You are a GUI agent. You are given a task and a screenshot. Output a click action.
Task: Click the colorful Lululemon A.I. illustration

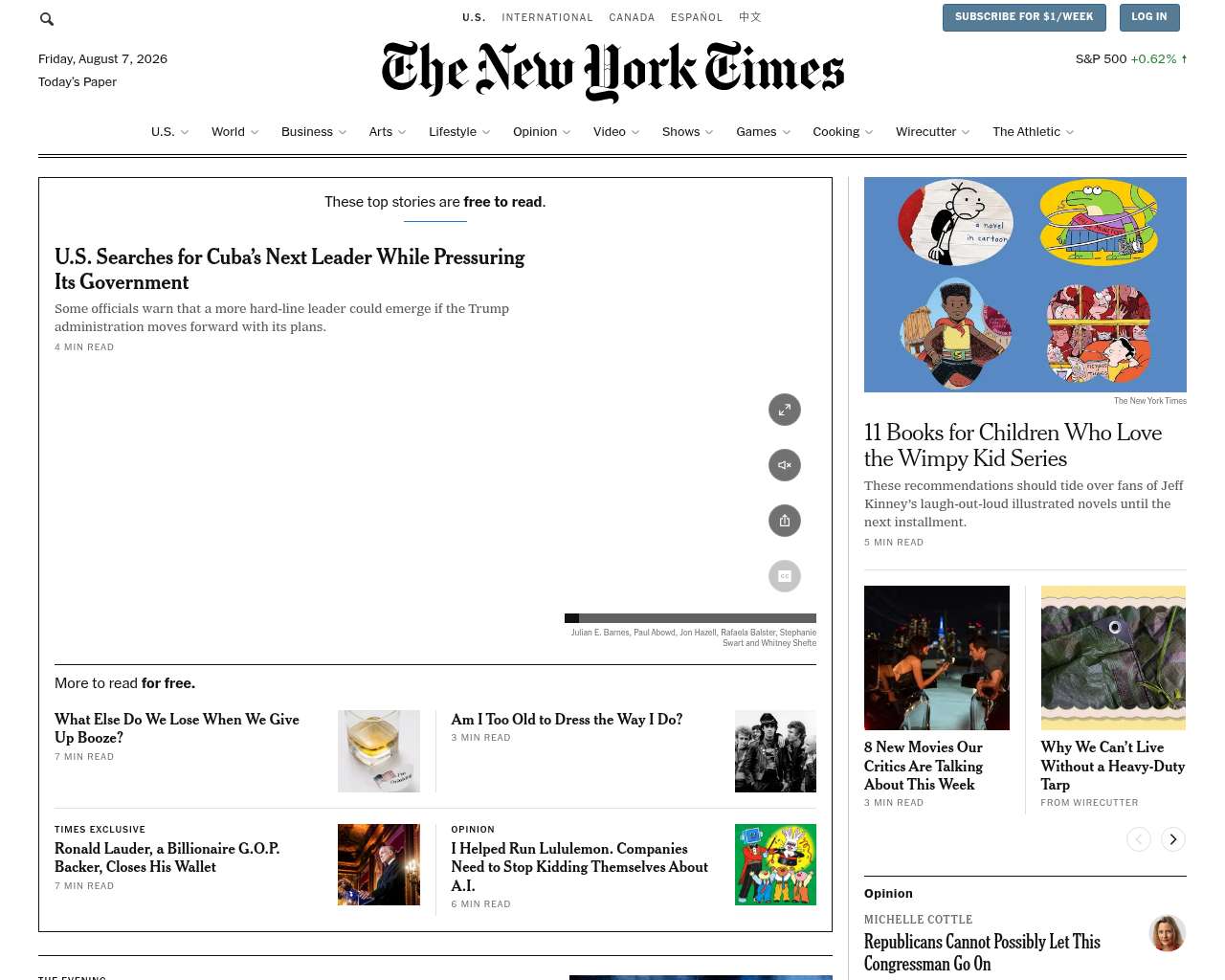775,865
